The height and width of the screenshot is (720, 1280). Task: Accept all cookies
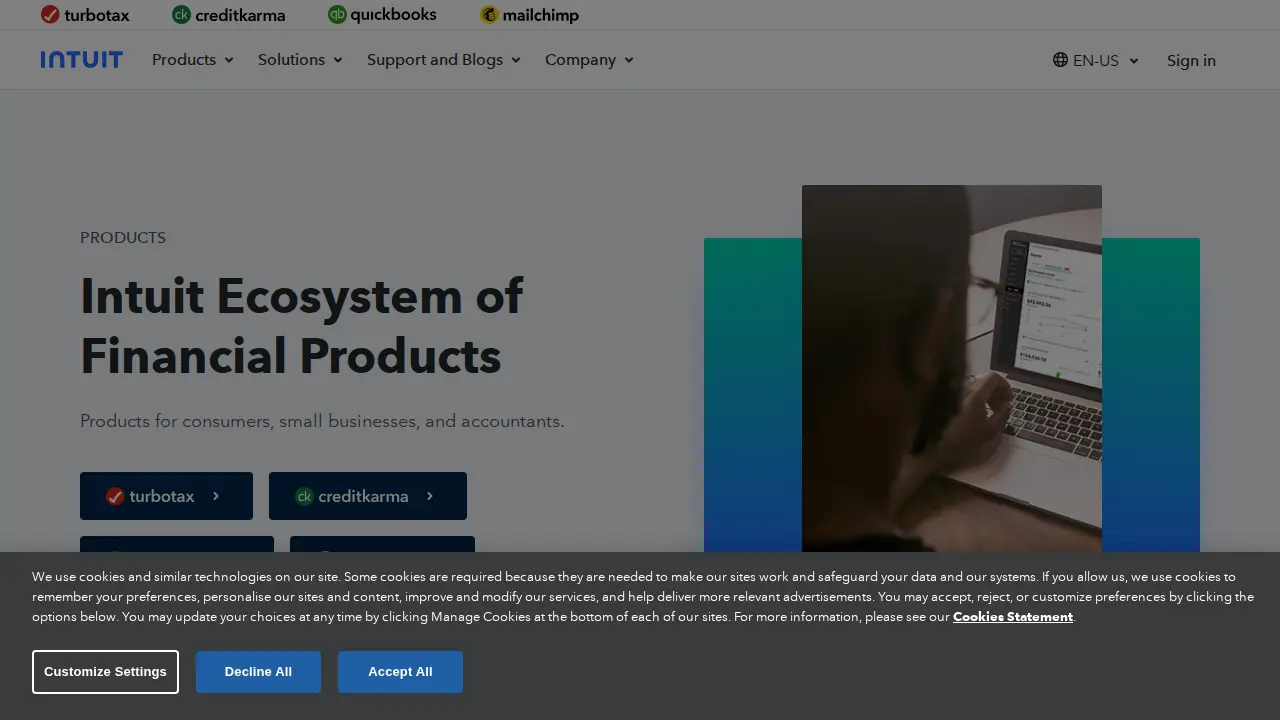tap(400, 672)
